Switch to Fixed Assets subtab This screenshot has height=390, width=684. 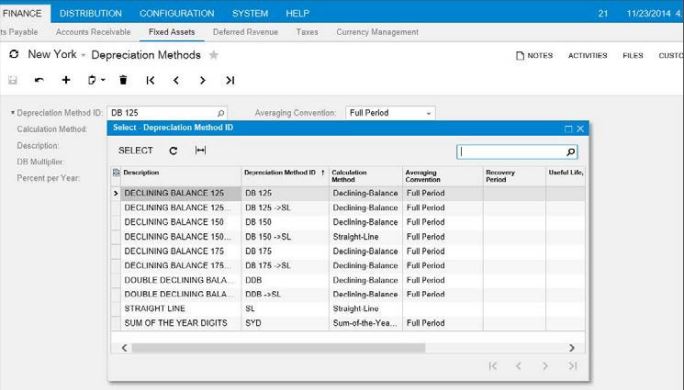[x=171, y=32]
